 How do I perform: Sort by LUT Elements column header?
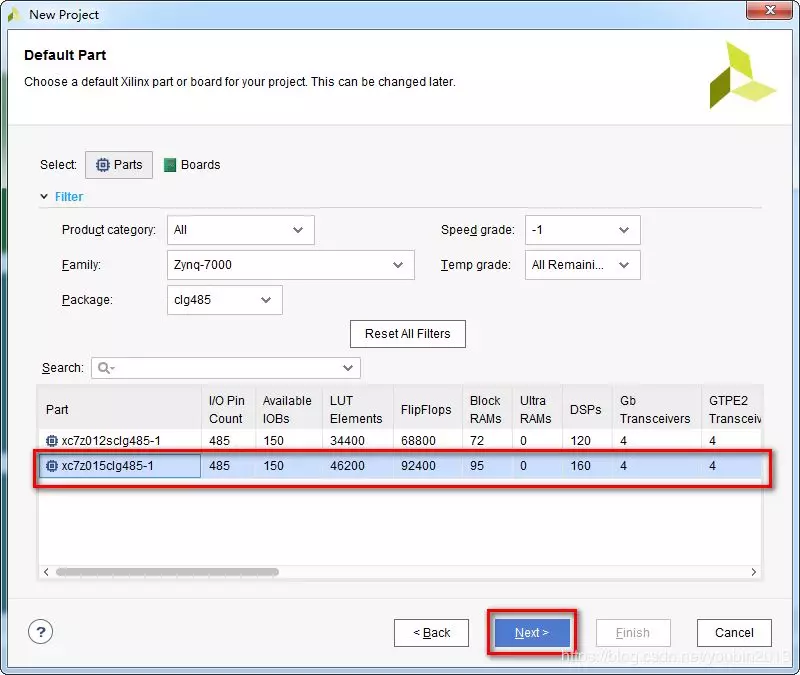[358, 410]
